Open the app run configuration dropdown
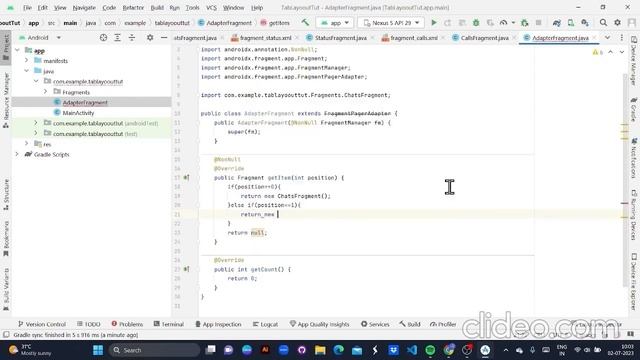This screenshot has width=640, height=360. pyautogui.click(x=335, y=23)
